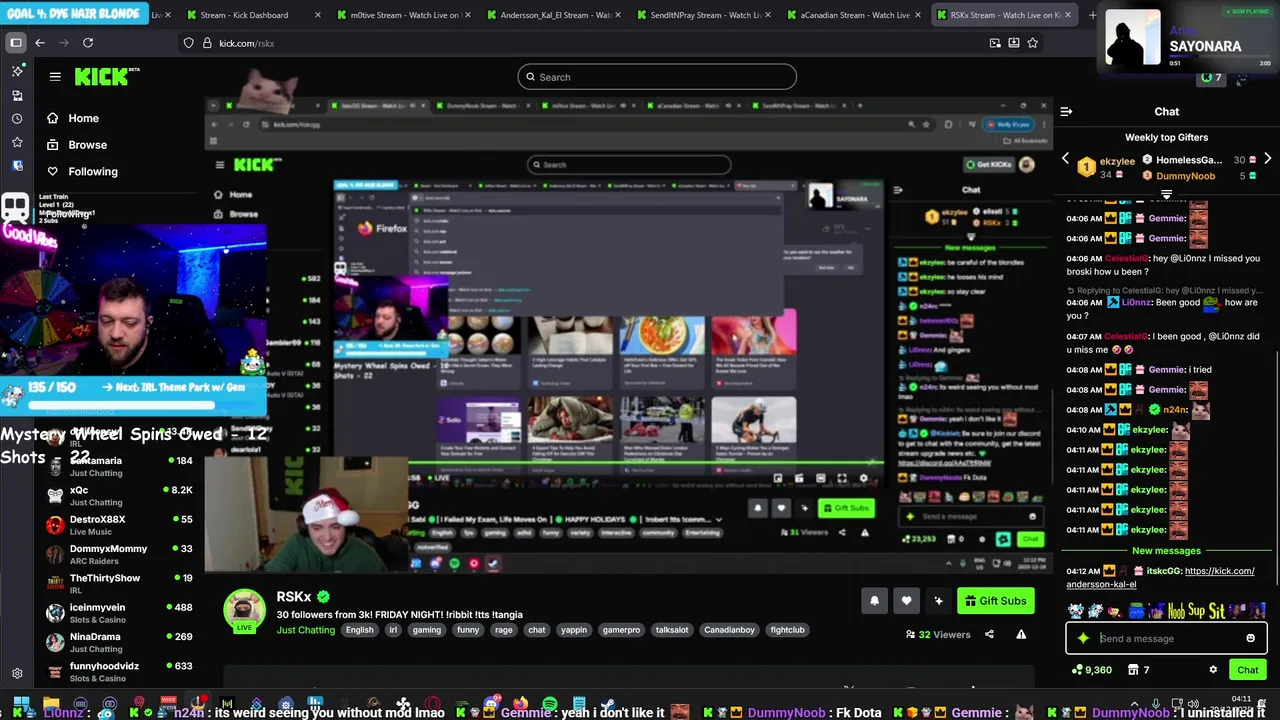Select the Canadianboy tag
Viewport: 1280px width, 720px height.
(729, 630)
